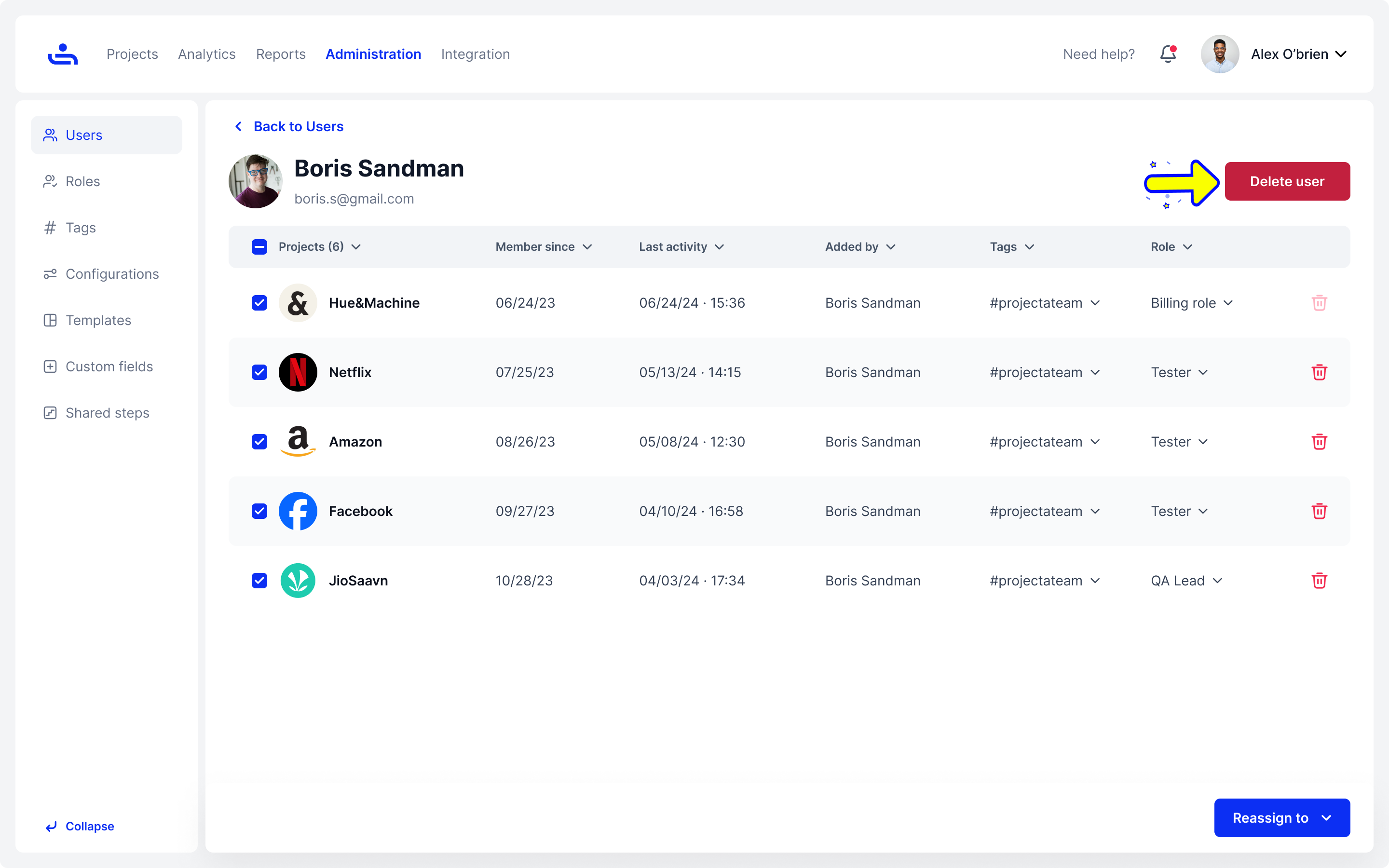The height and width of the screenshot is (868, 1389).
Task: Open JioSaavn QA Lead role dropdown
Action: pos(1186,581)
